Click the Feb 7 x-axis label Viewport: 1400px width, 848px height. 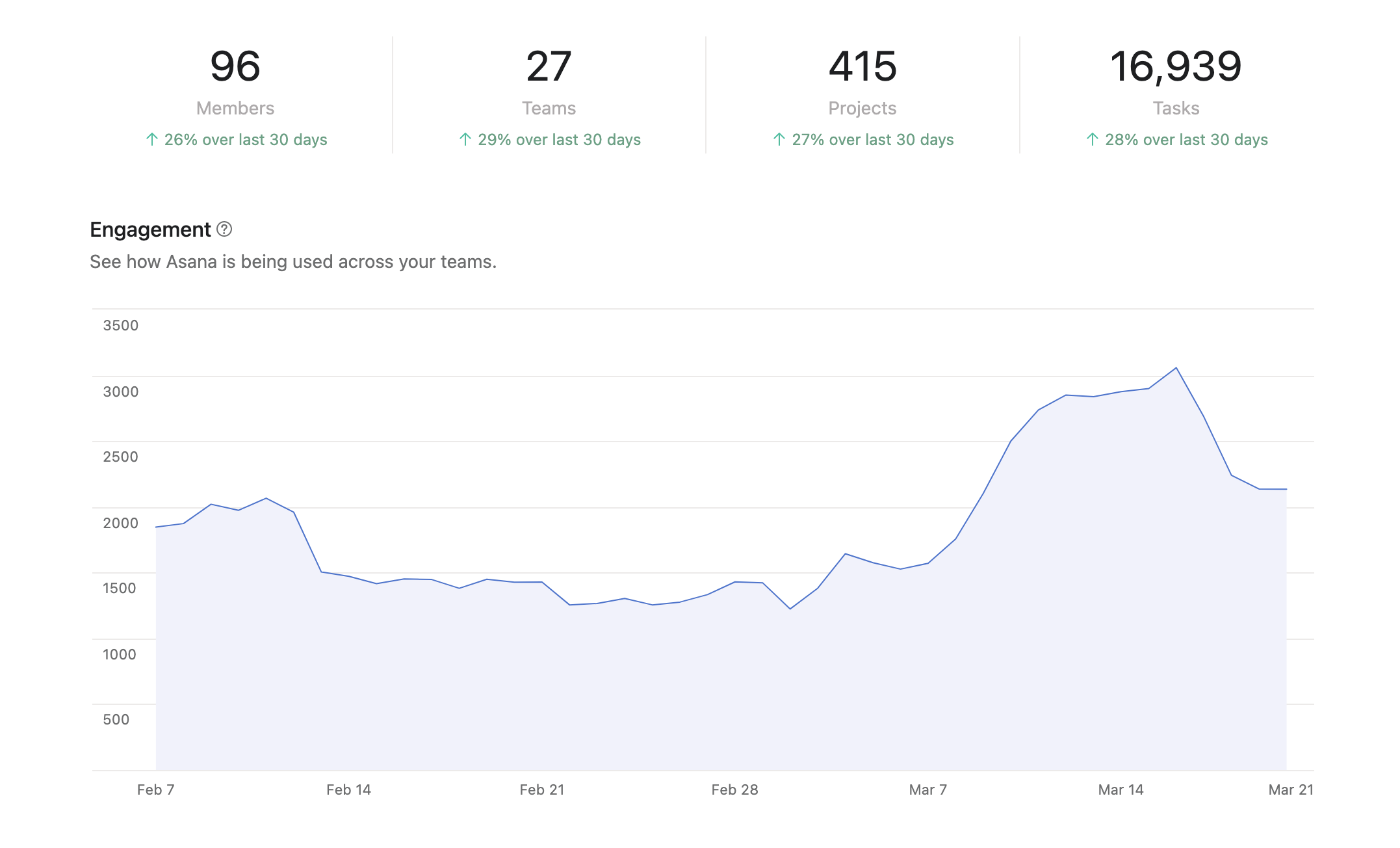[156, 790]
